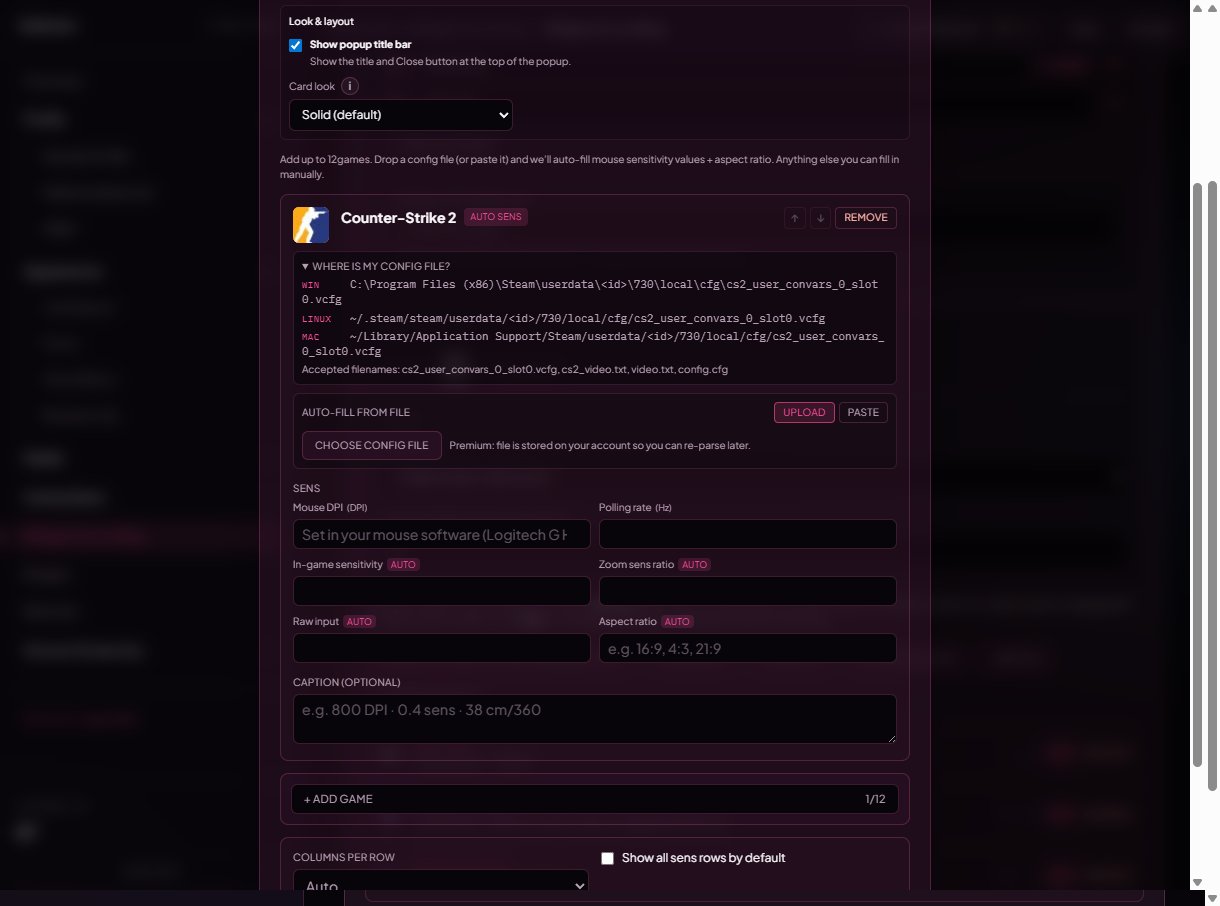Open the Card look dropdown
Screen dimensions: 1220x906
click(401, 115)
